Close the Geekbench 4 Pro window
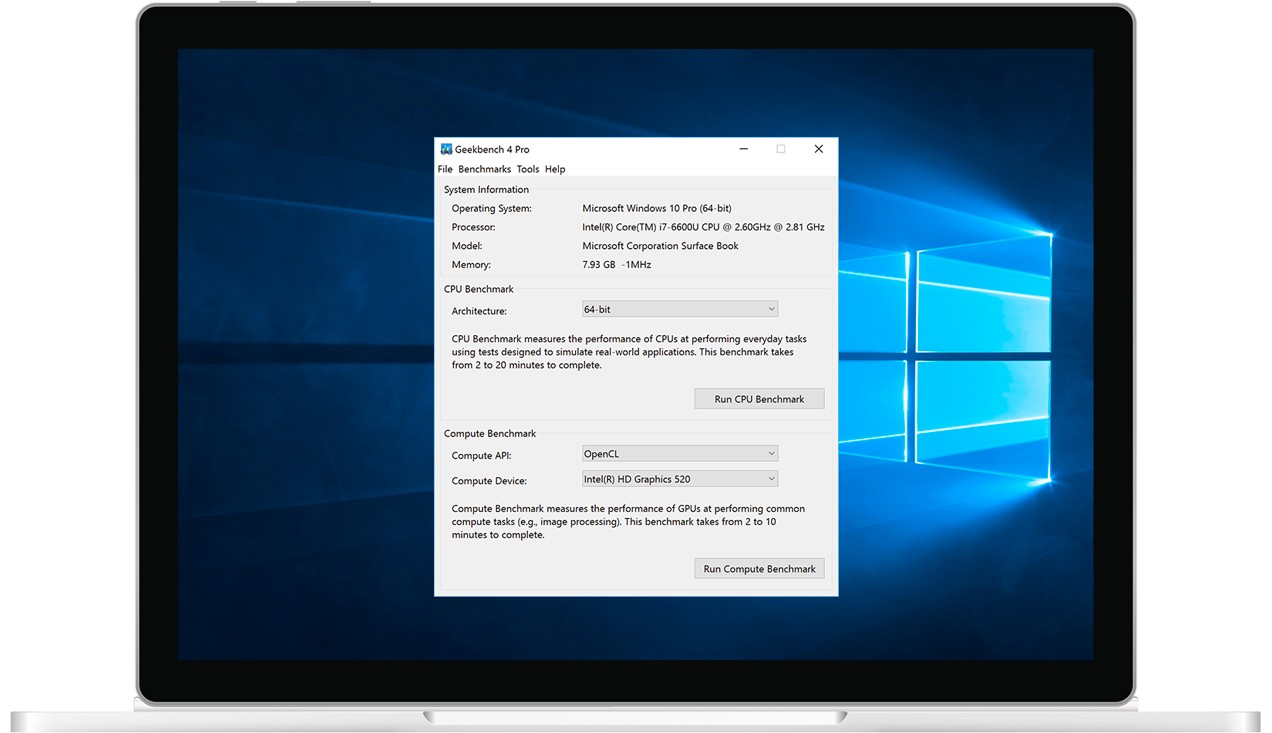1272x733 pixels. pyautogui.click(x=818, y=149)
